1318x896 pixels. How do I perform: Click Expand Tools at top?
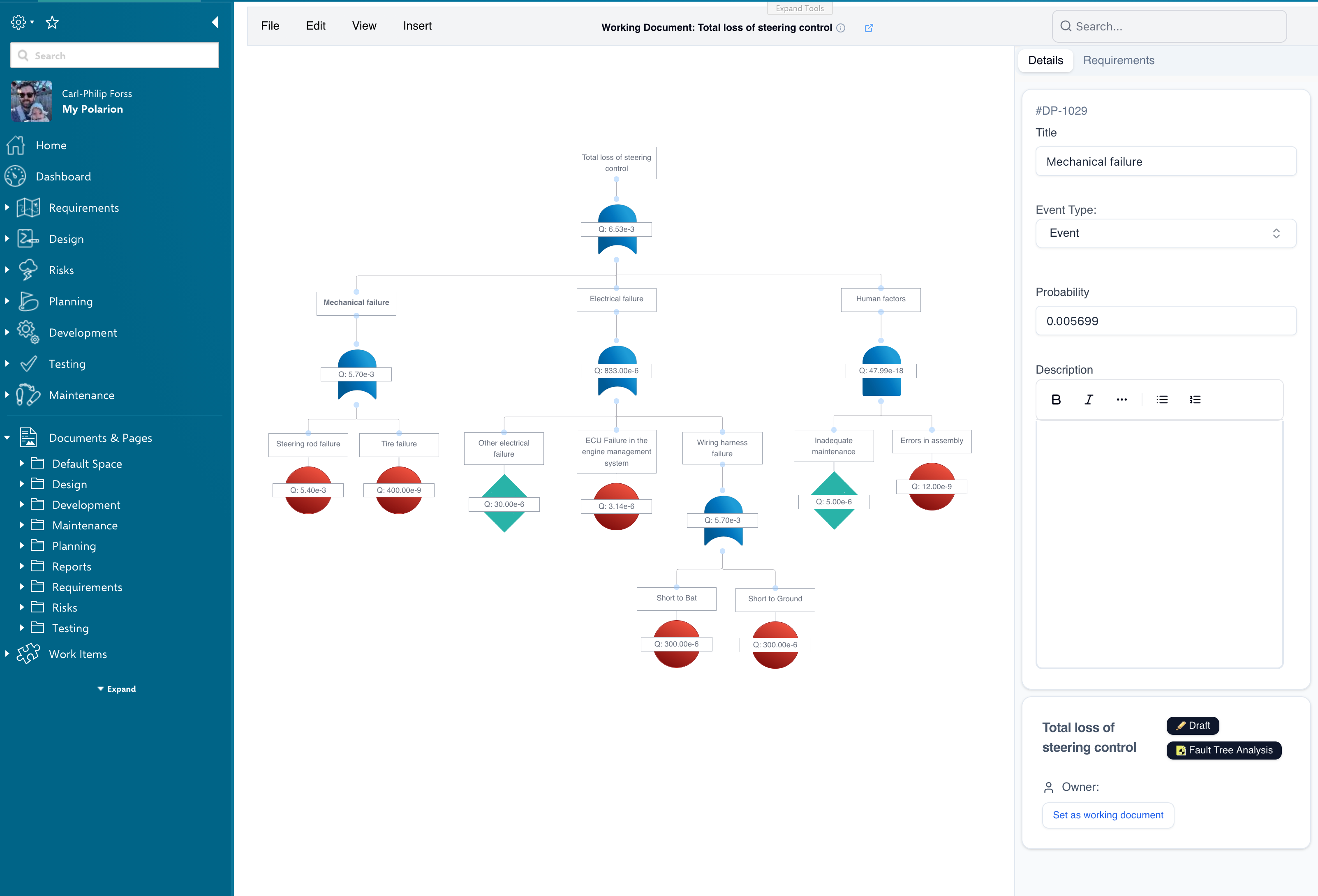click(x=799, y=8)
